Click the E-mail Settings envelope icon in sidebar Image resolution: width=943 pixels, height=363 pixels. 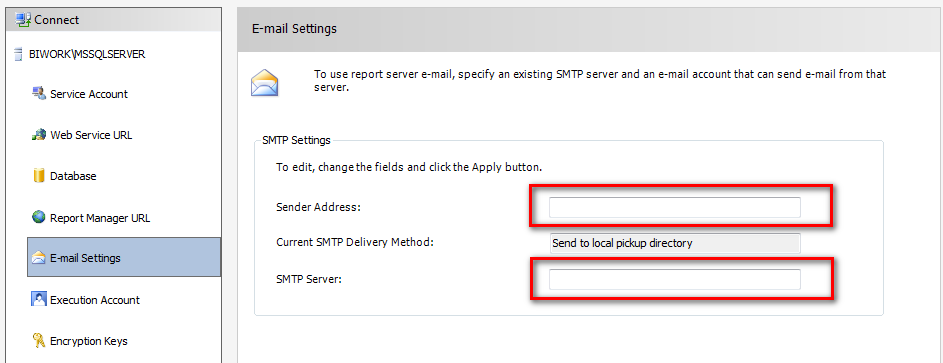39,258
